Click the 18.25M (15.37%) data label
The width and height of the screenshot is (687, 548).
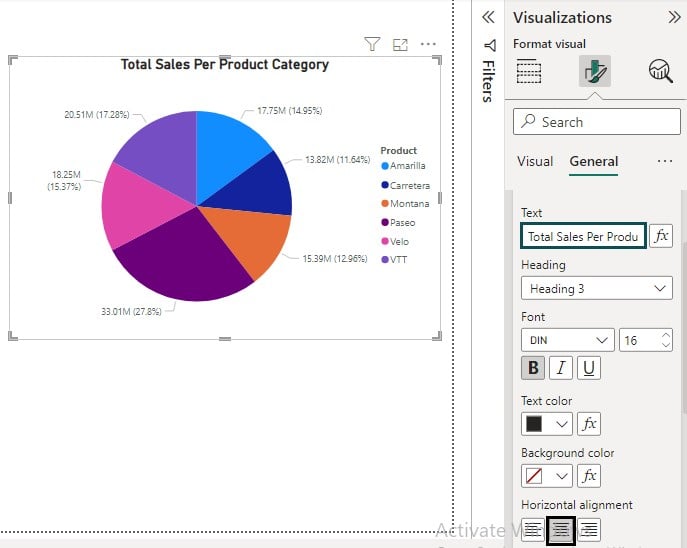pos(64,180)
